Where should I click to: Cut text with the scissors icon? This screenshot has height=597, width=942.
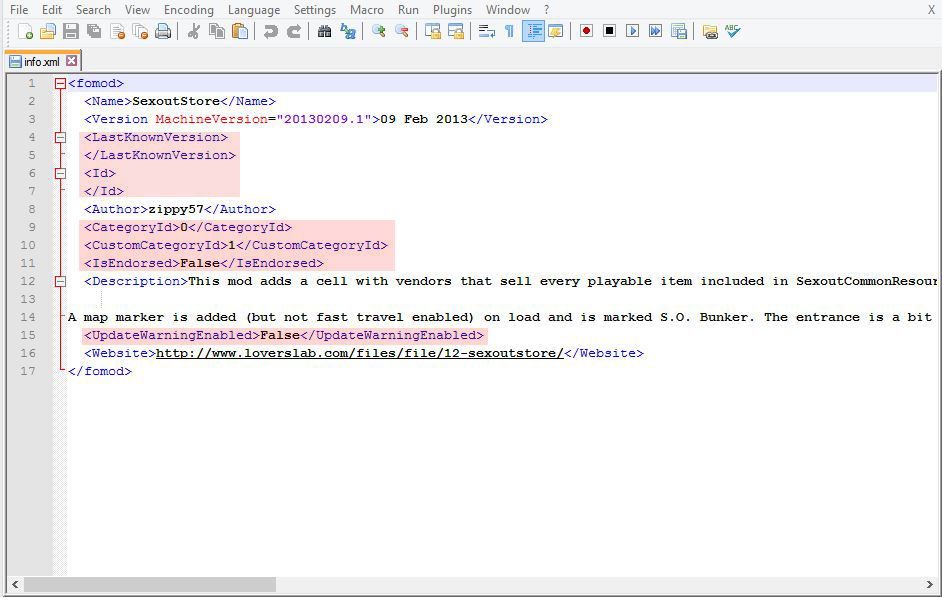(x=193, y=31)
